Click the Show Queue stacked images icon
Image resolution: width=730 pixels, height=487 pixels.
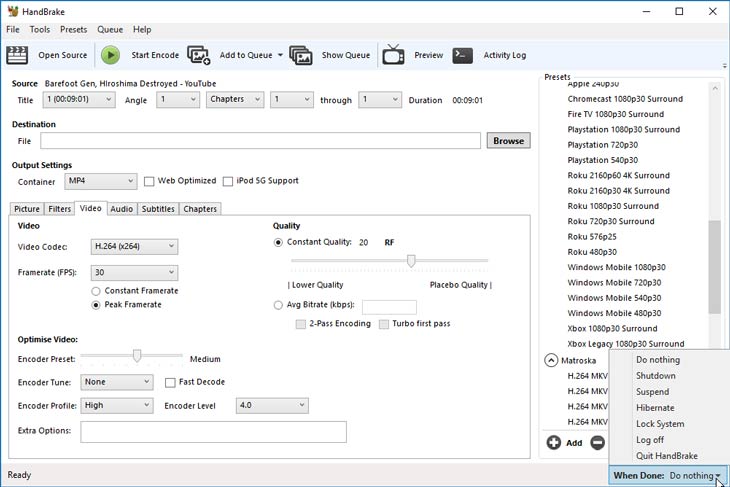(x=301, y=55)
